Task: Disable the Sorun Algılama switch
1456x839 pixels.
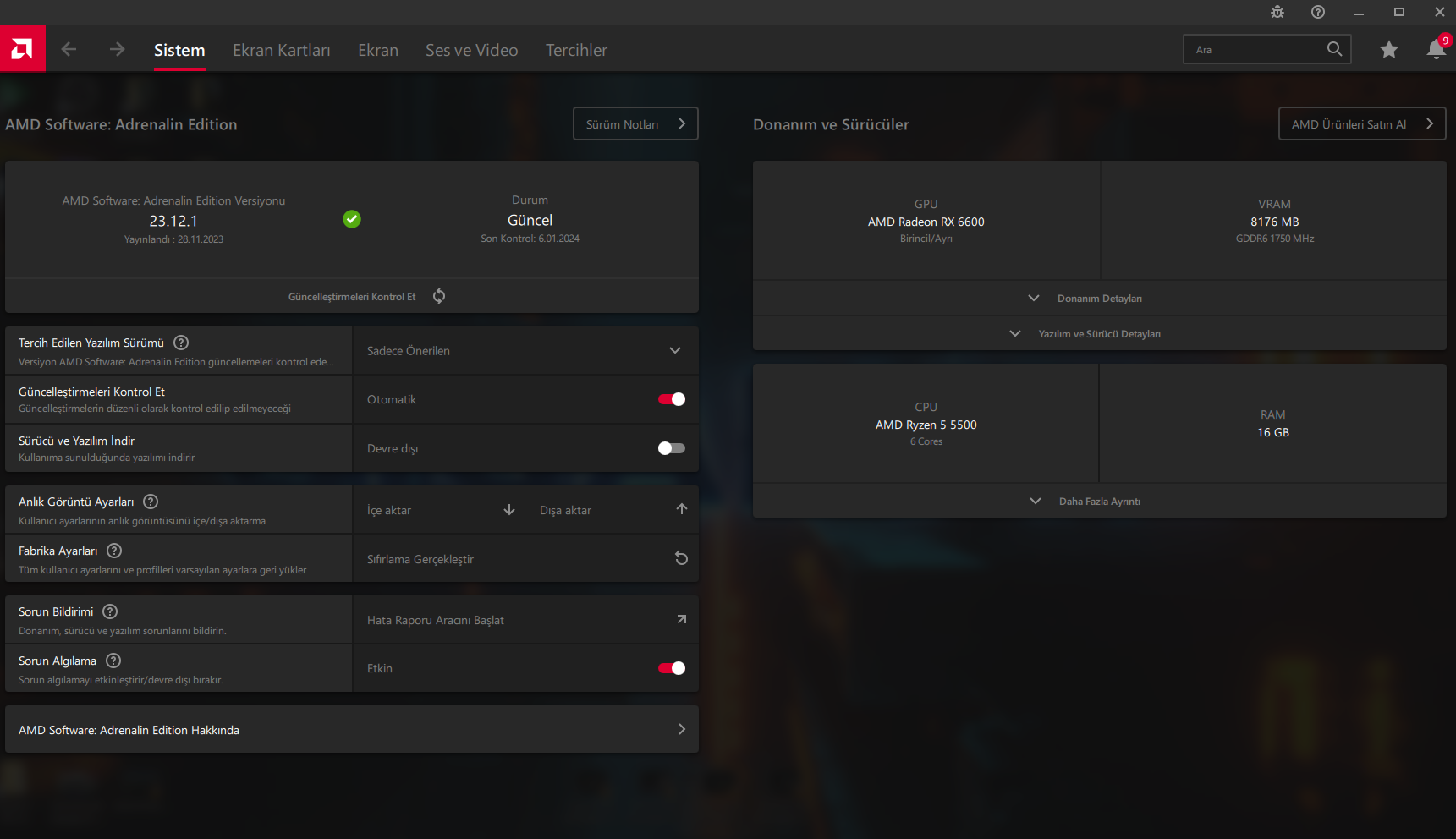Action: coord(672,668)
